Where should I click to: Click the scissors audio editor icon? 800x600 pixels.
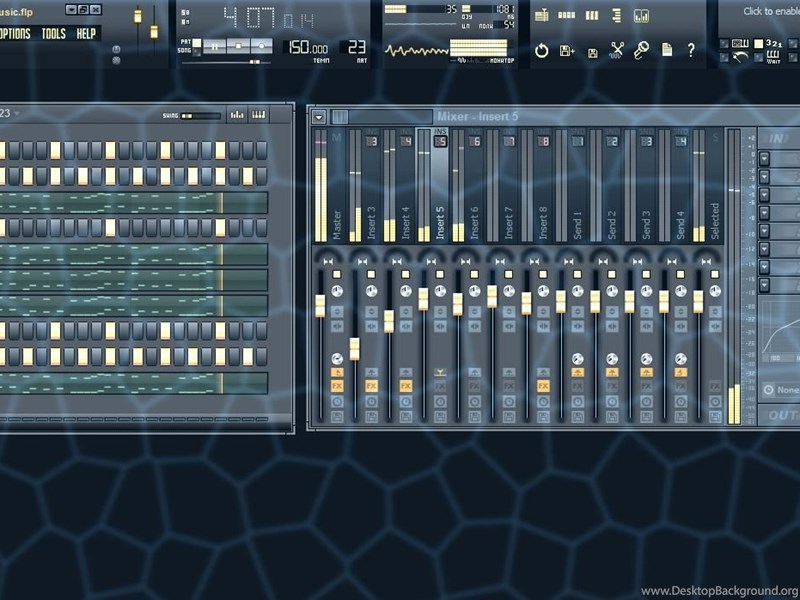pyautogui.click(x=617, y=50)
